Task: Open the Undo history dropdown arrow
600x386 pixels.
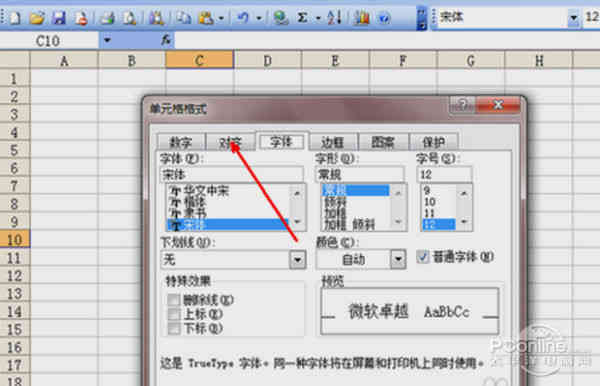Action: [259, 18]
